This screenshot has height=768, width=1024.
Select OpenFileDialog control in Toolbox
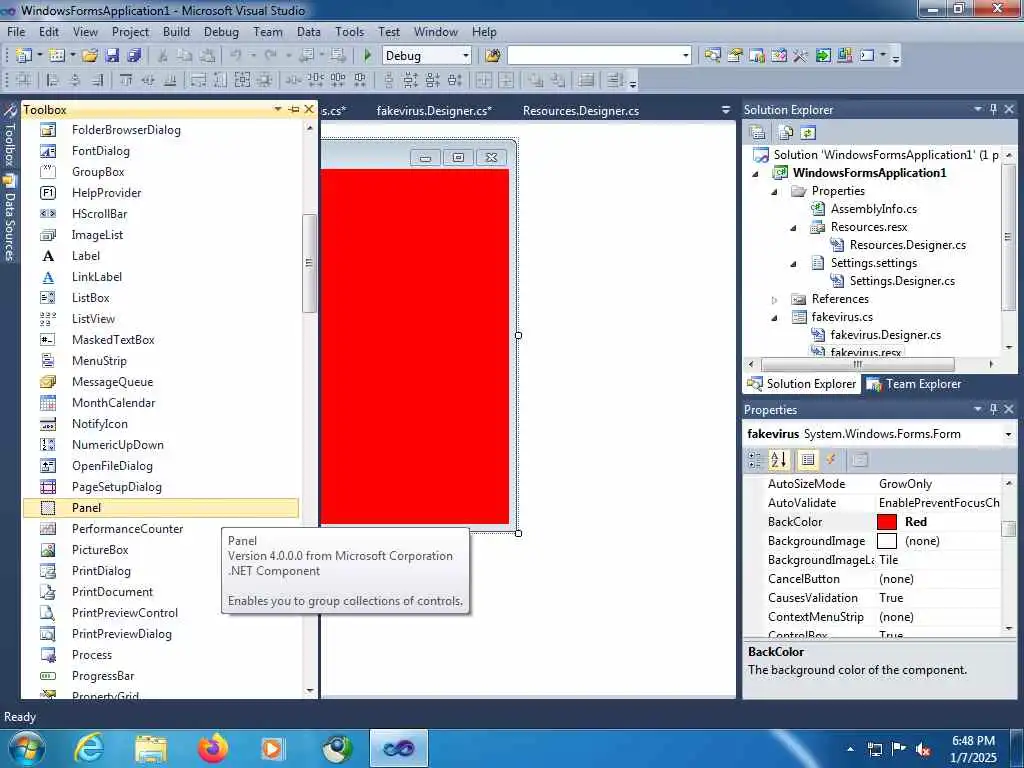(x=160, y=466)
